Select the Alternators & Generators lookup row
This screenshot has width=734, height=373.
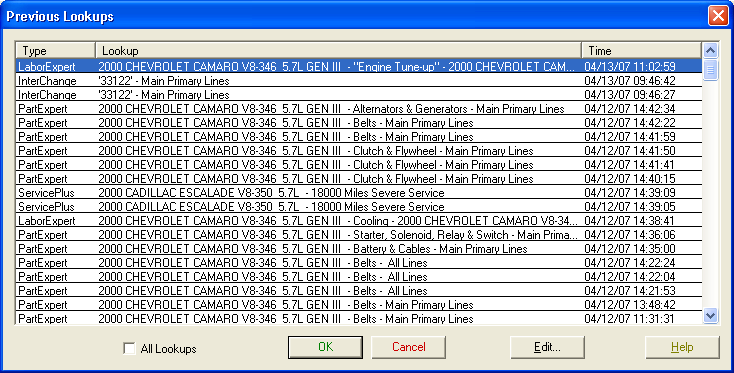tap(359, 109)
